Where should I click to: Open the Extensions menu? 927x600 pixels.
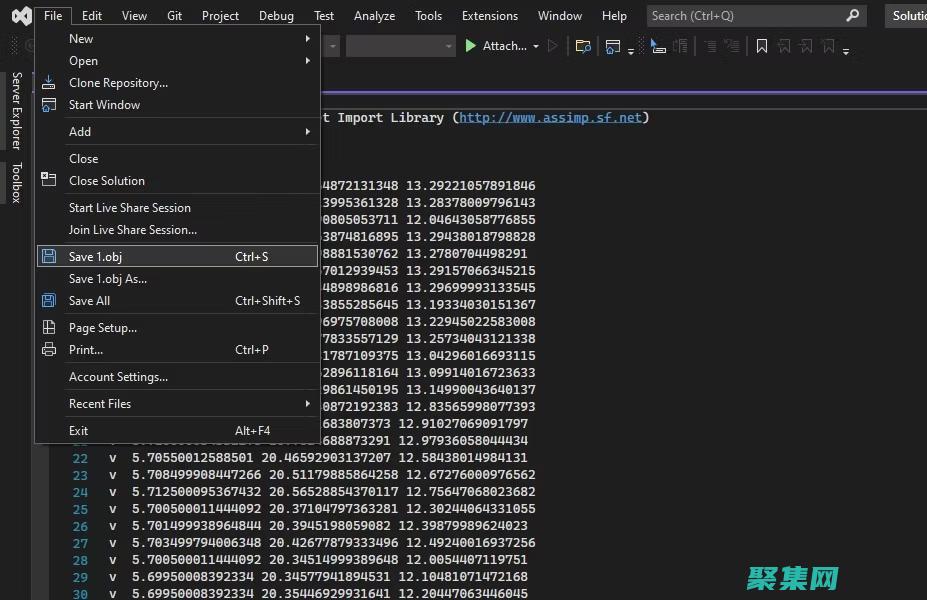[x=489, y=16]
